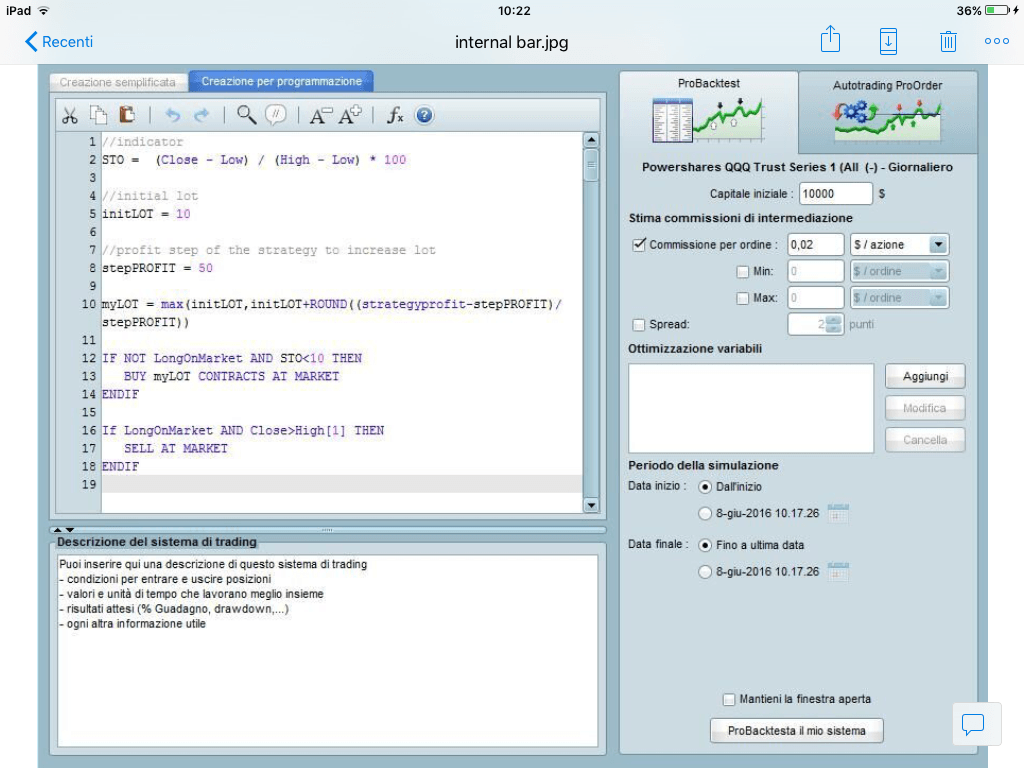1024x768 pixels.
Task: Open calendar picker for Data inizio
Action: click(x=838, y=514)
